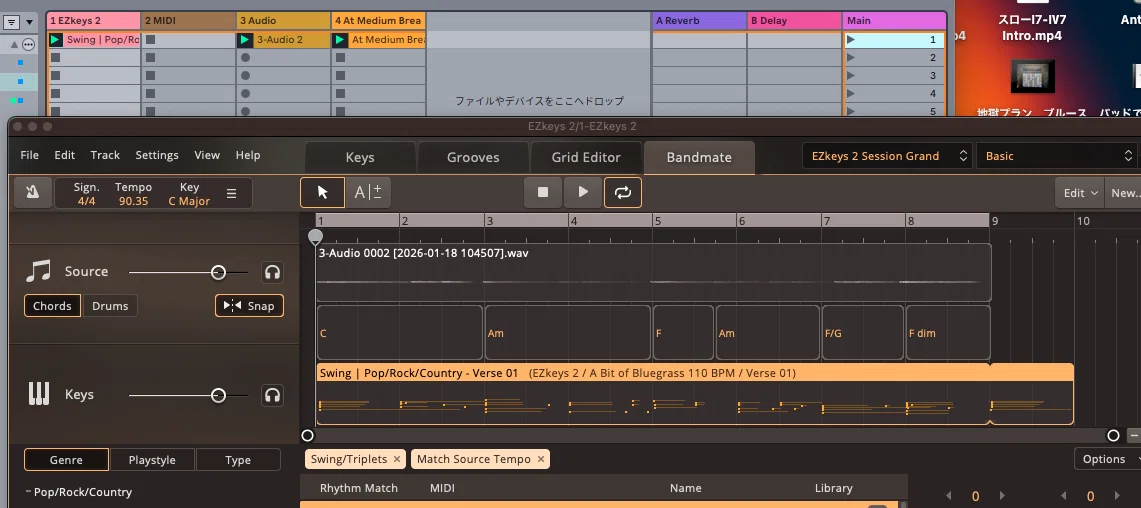Select the Genre filter tab

click(x=66, y=460)
